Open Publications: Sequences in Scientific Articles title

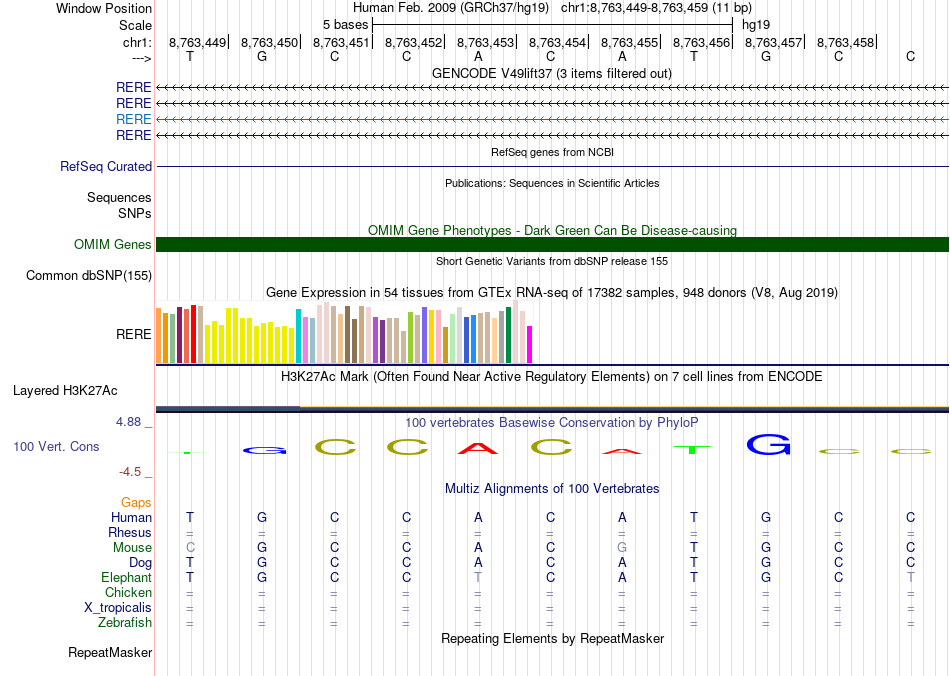pos(552,183)
